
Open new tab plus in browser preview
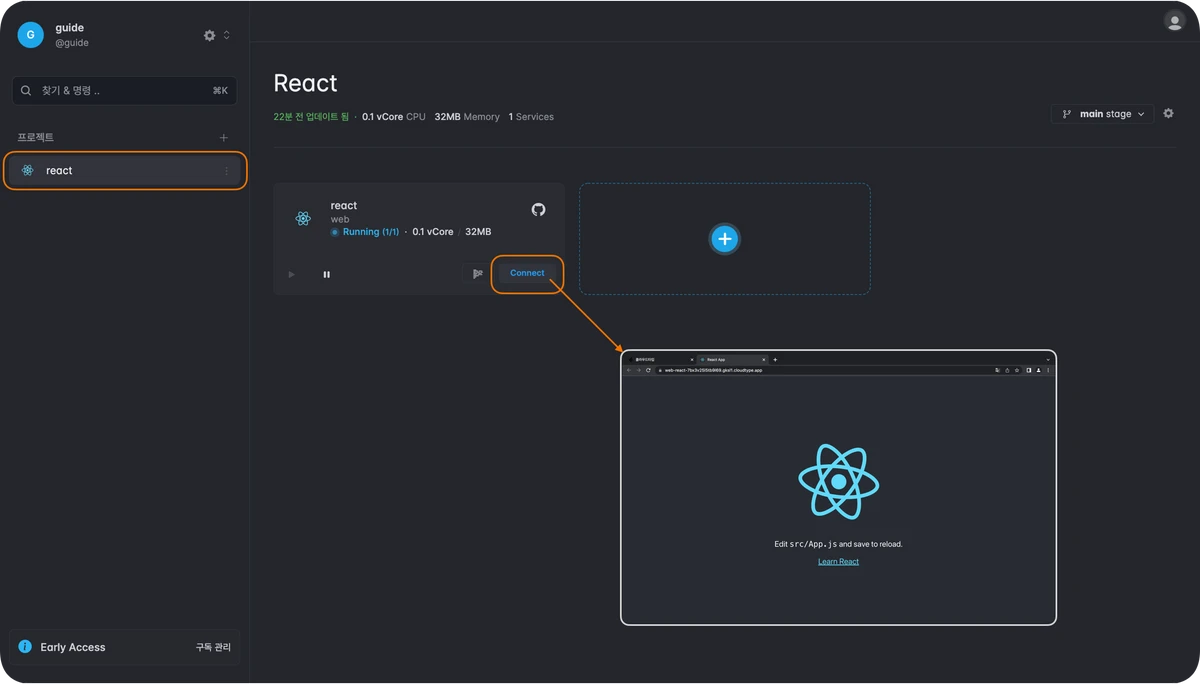click(775, 359)
